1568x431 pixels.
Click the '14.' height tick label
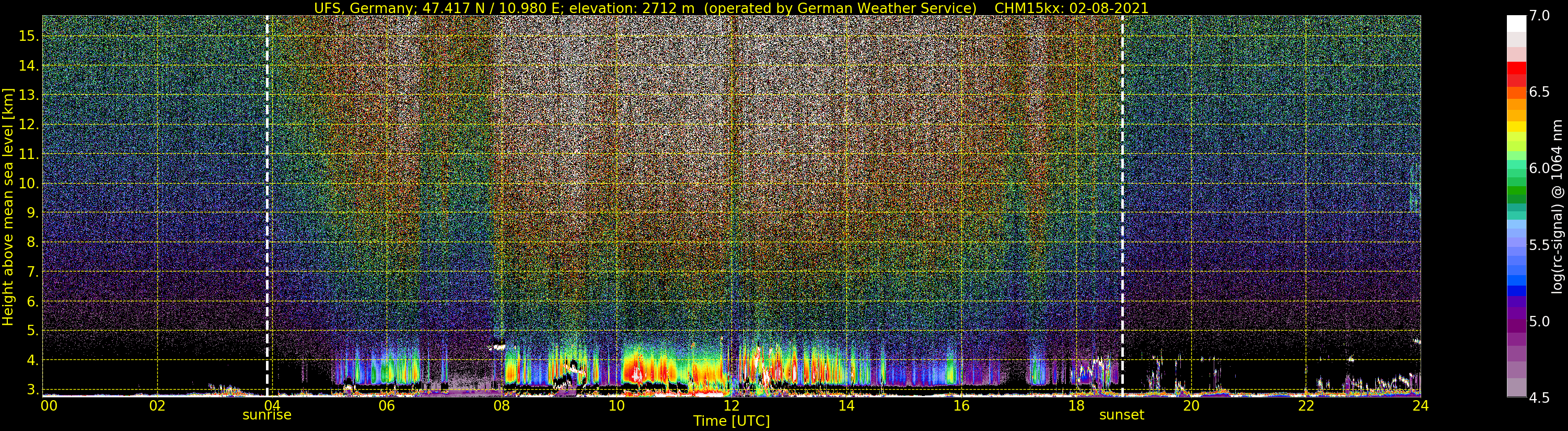click(x=28, y=66)
